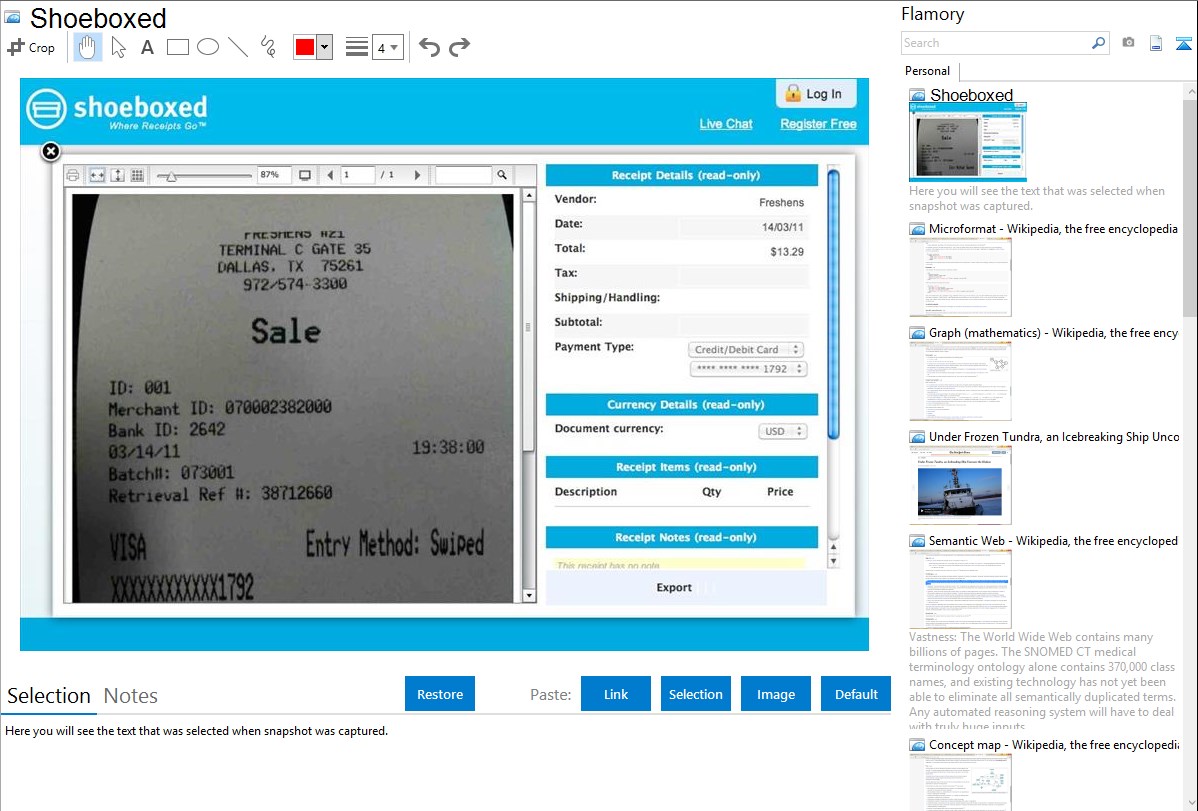This screenshot has width=1198, height=811.
Task: Click the blue icon right of document icon
Action: [1183, 43]
